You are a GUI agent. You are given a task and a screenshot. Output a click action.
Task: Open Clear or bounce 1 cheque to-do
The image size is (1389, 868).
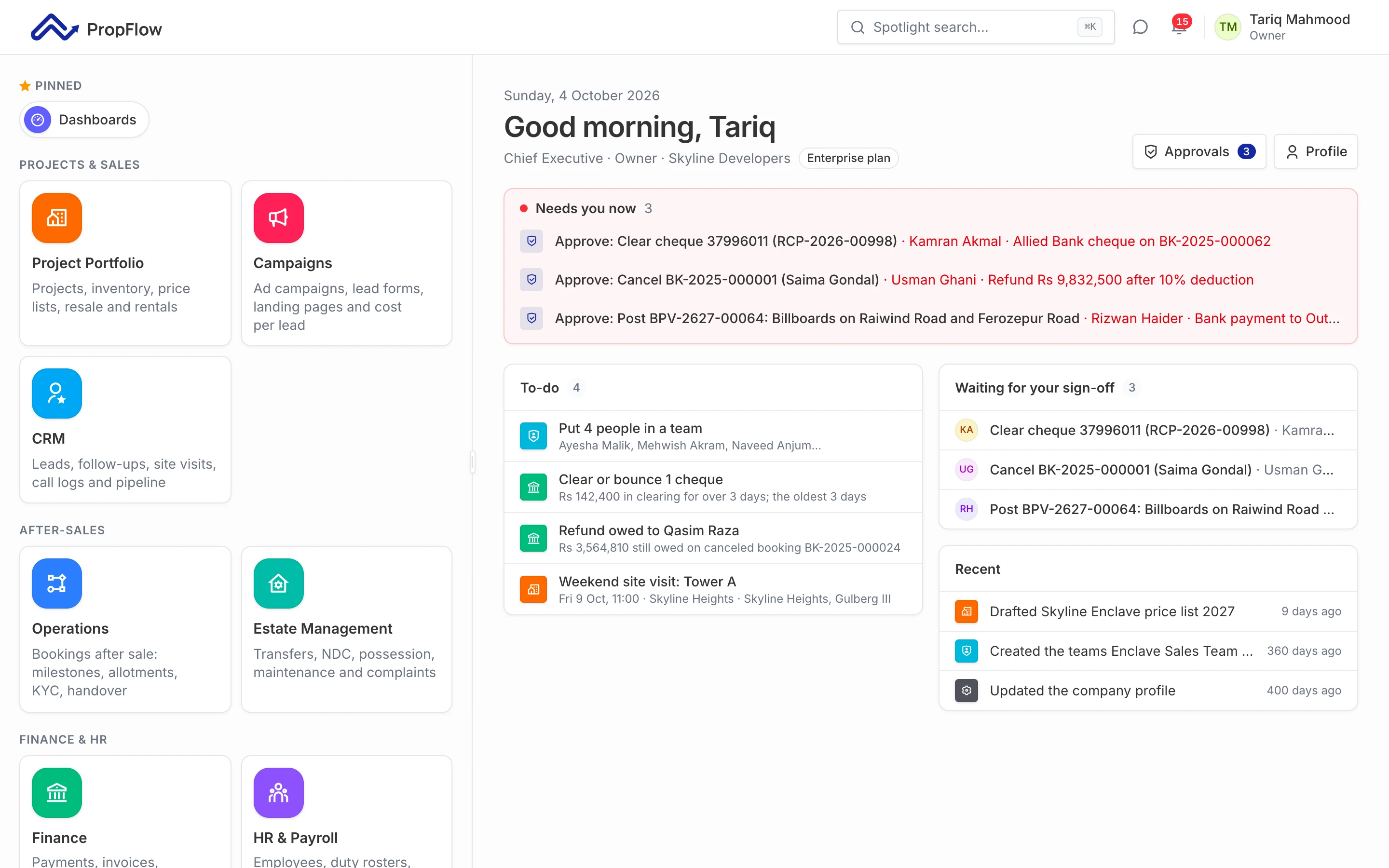pos(713,488)
